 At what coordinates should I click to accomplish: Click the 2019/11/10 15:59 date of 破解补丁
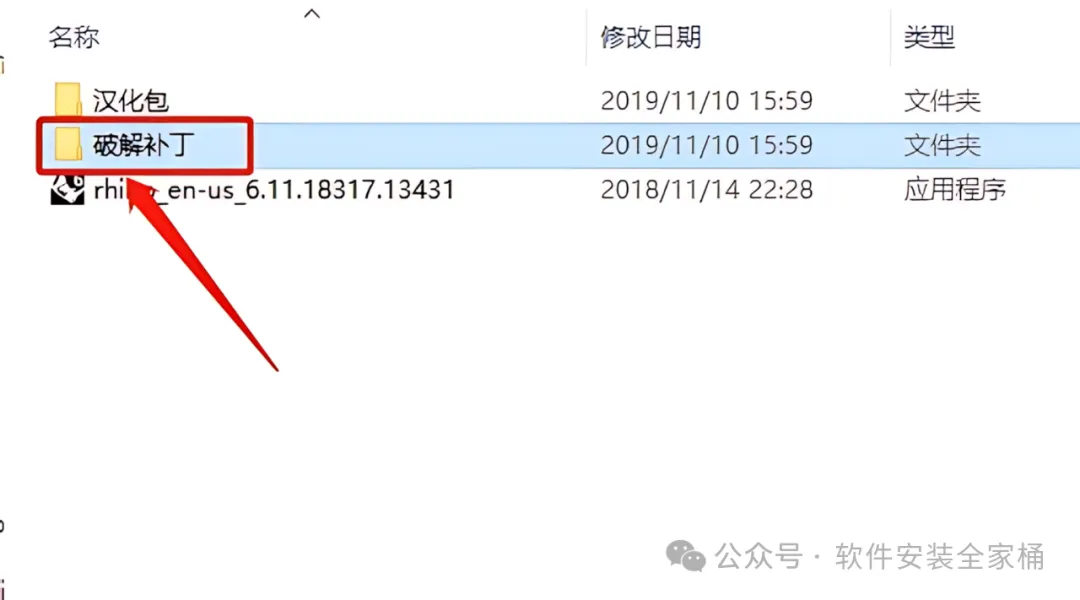707,145
